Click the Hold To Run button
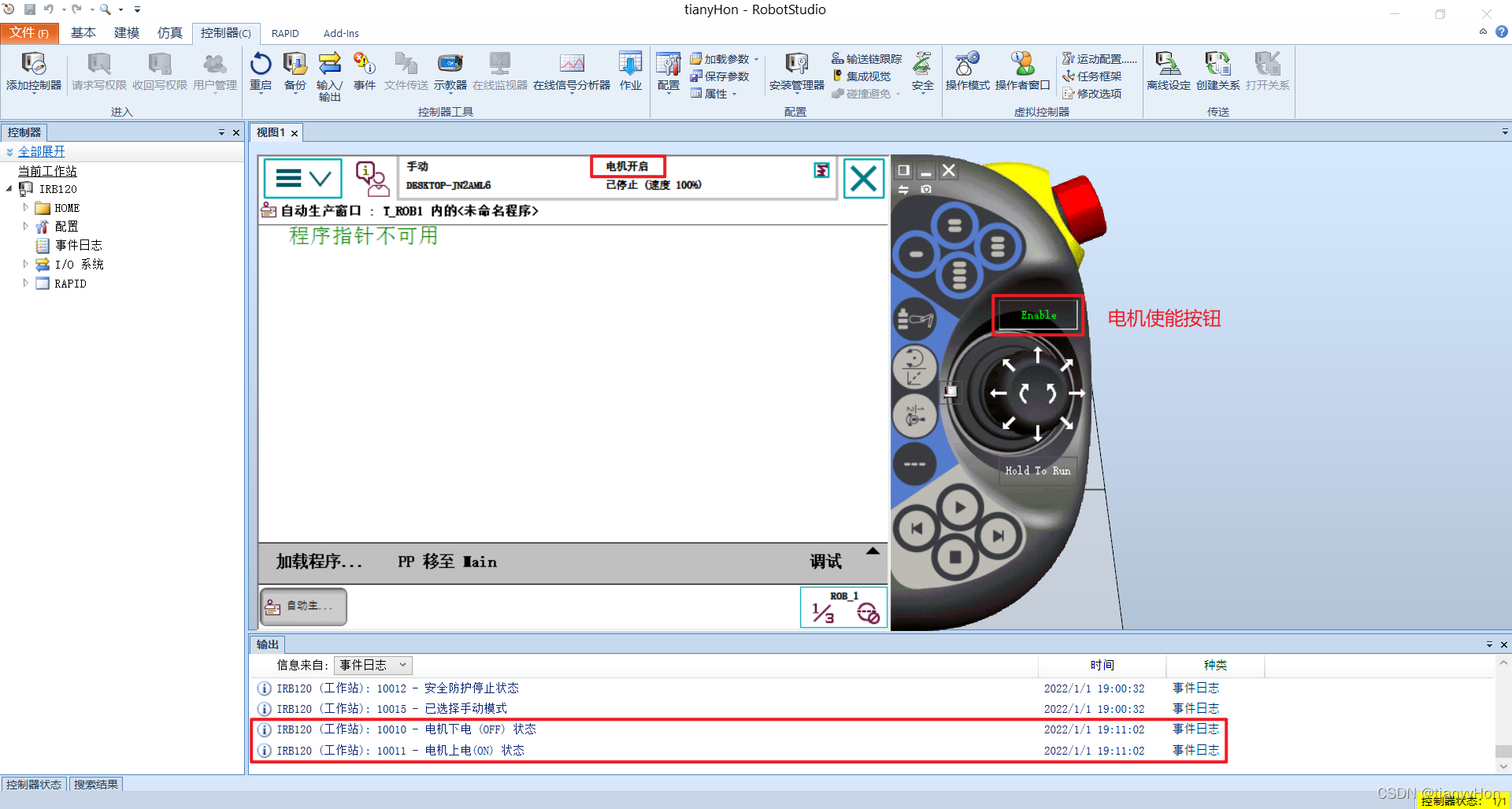 1037,470
